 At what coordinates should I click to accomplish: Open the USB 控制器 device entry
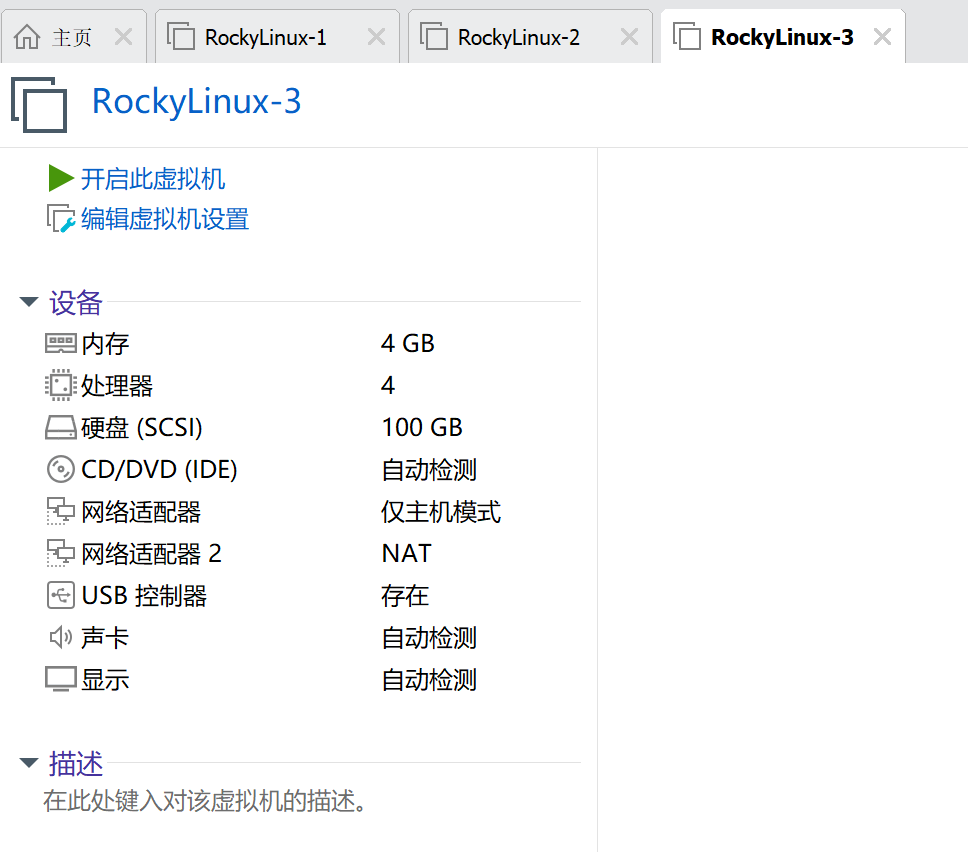[144, 596]
